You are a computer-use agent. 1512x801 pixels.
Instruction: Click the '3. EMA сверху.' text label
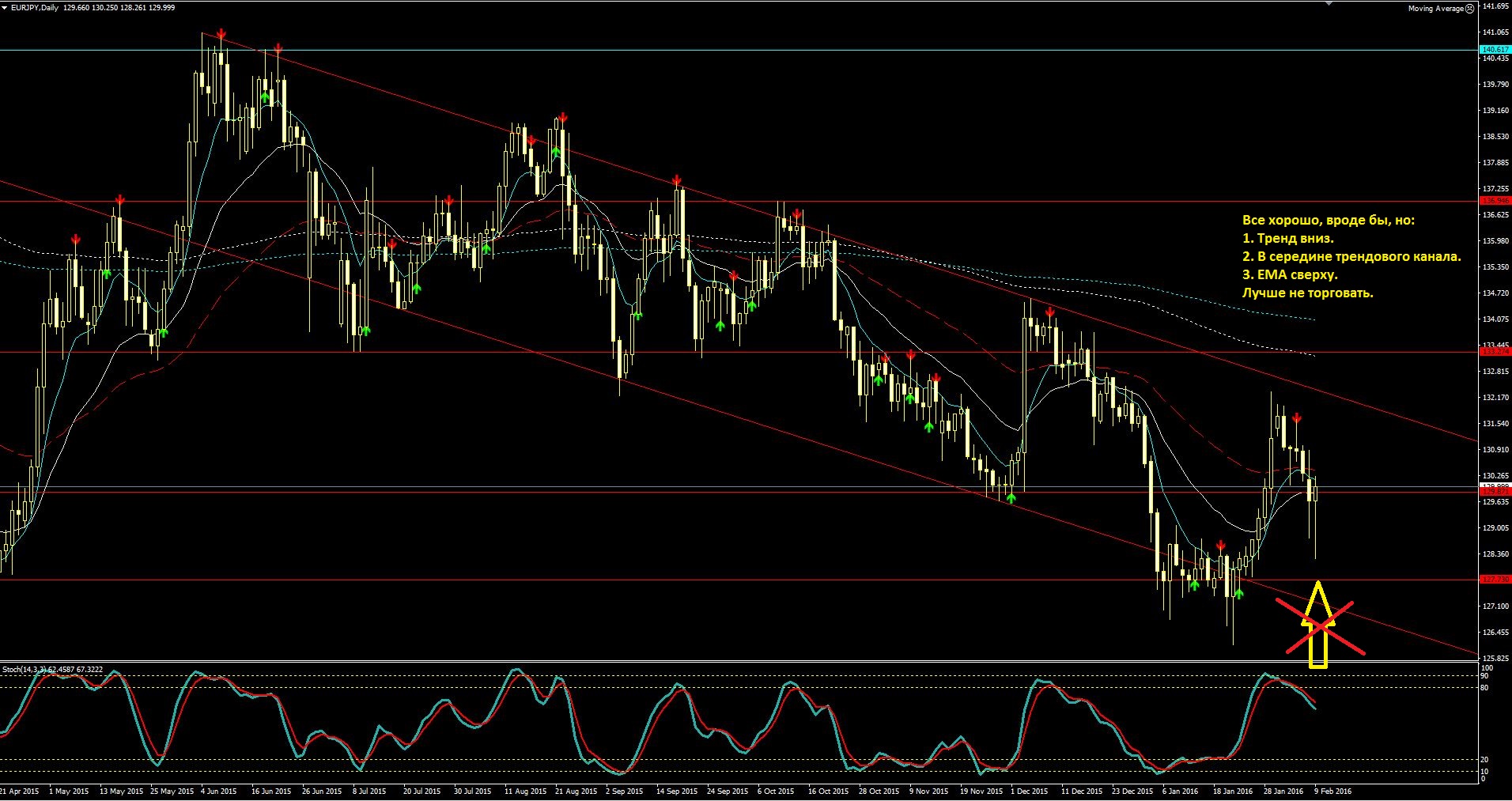[1290, 274]
